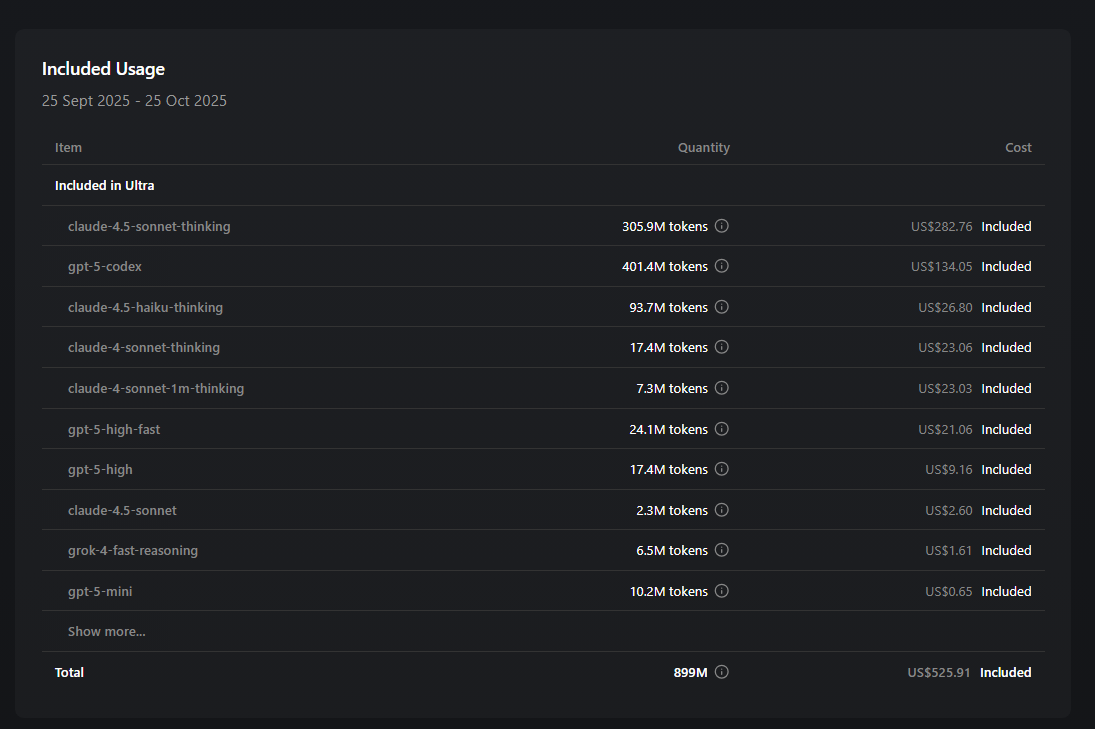Click the US$282.76 cost value
Viewport: 1095px width, 729px height.
point(941,226)
